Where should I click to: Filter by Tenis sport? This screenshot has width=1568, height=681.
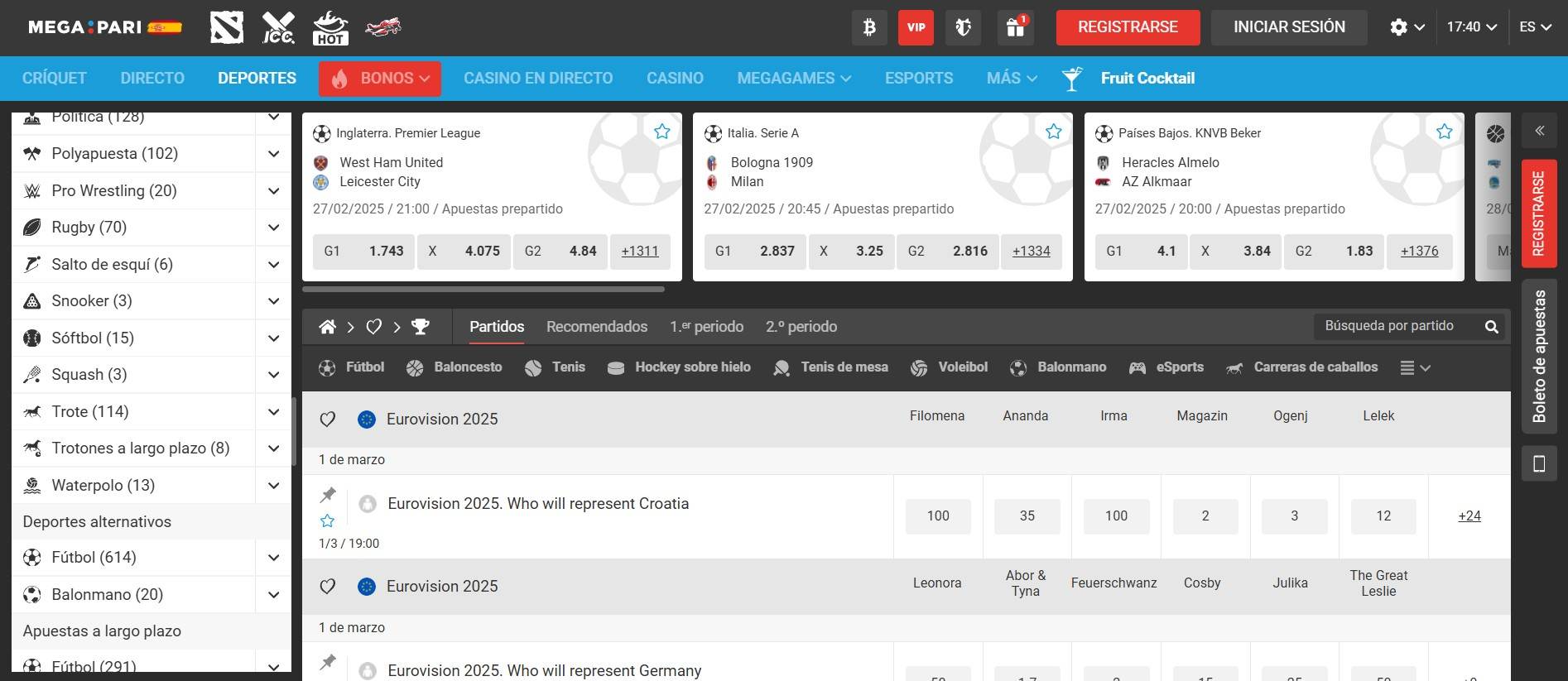pos(555,367)
